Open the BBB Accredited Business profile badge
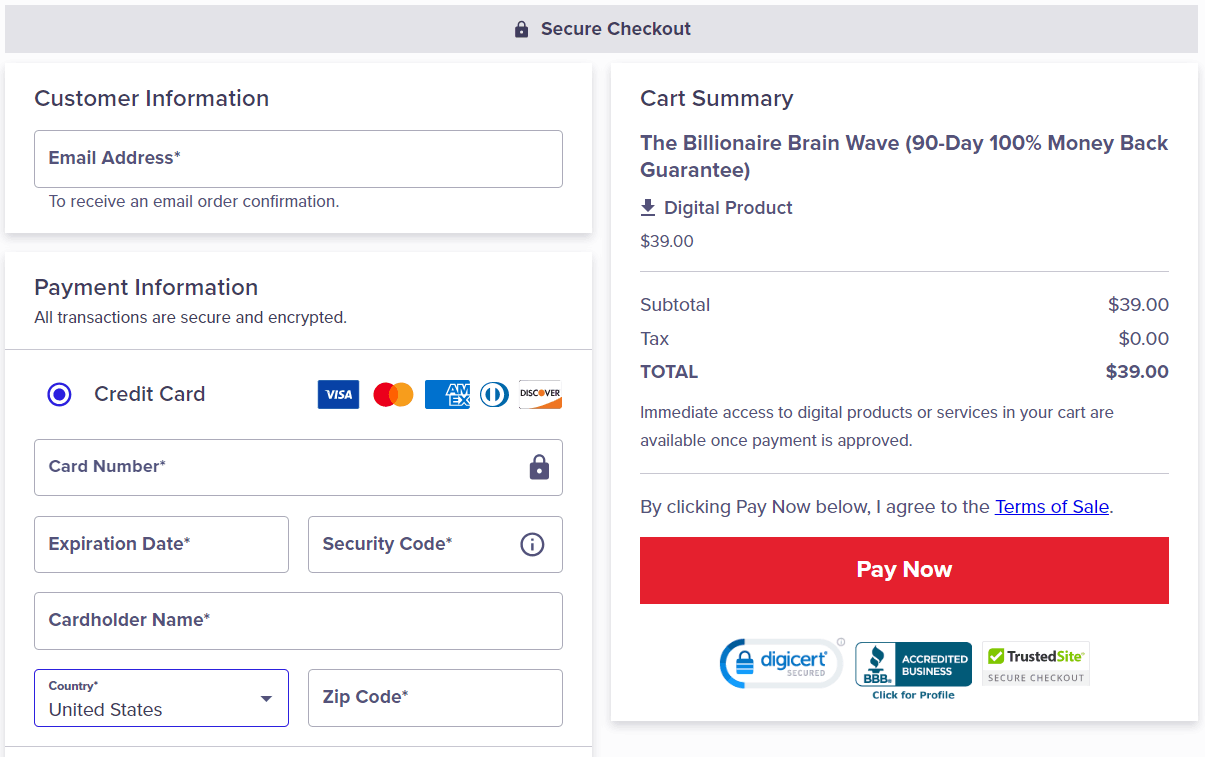The width and height of the screenshot is (1205, 757). tap(913, 668)
